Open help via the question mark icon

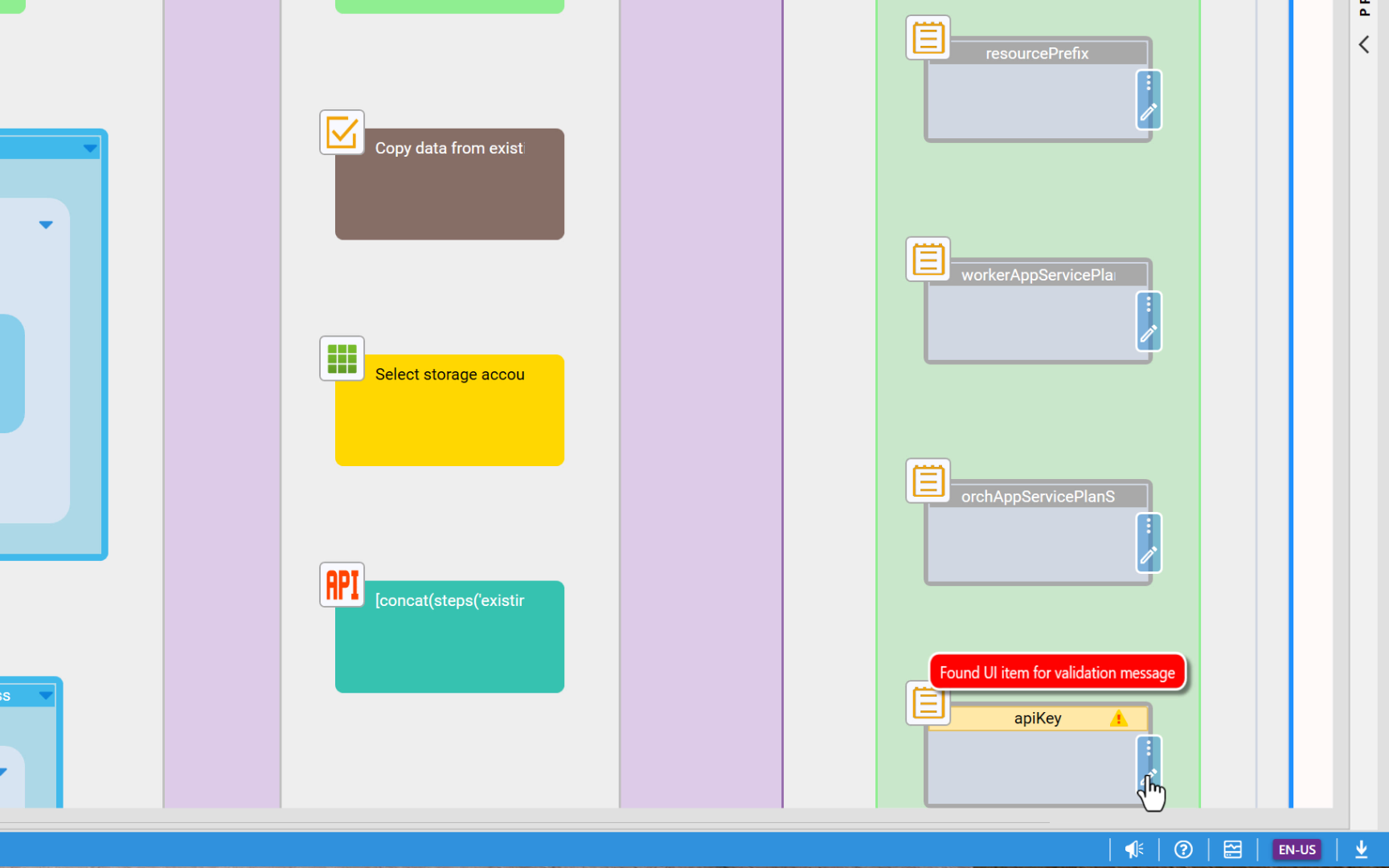pyautogui.click(x=1183, y=850)
